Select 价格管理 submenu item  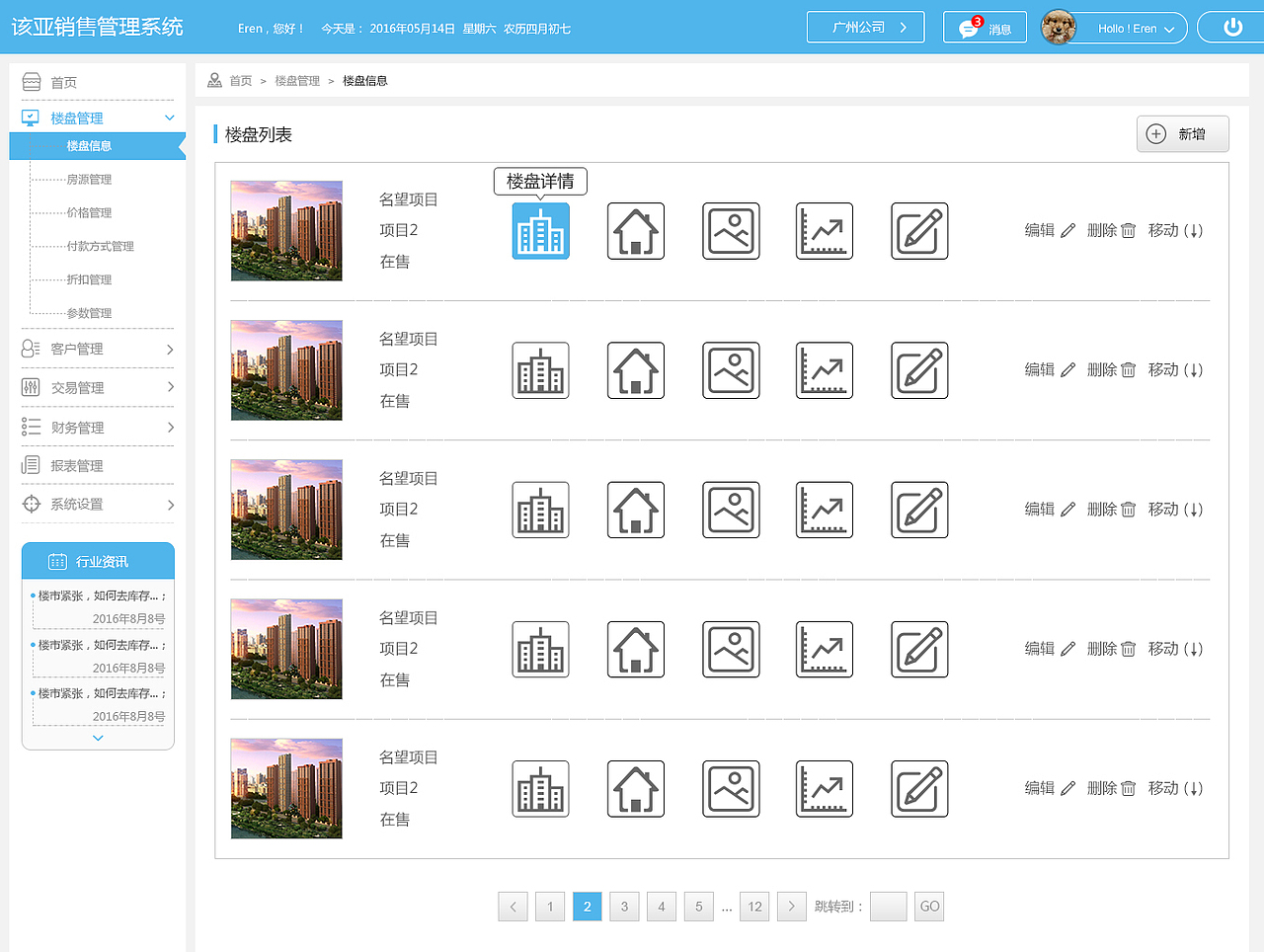[x=89, y=213]
